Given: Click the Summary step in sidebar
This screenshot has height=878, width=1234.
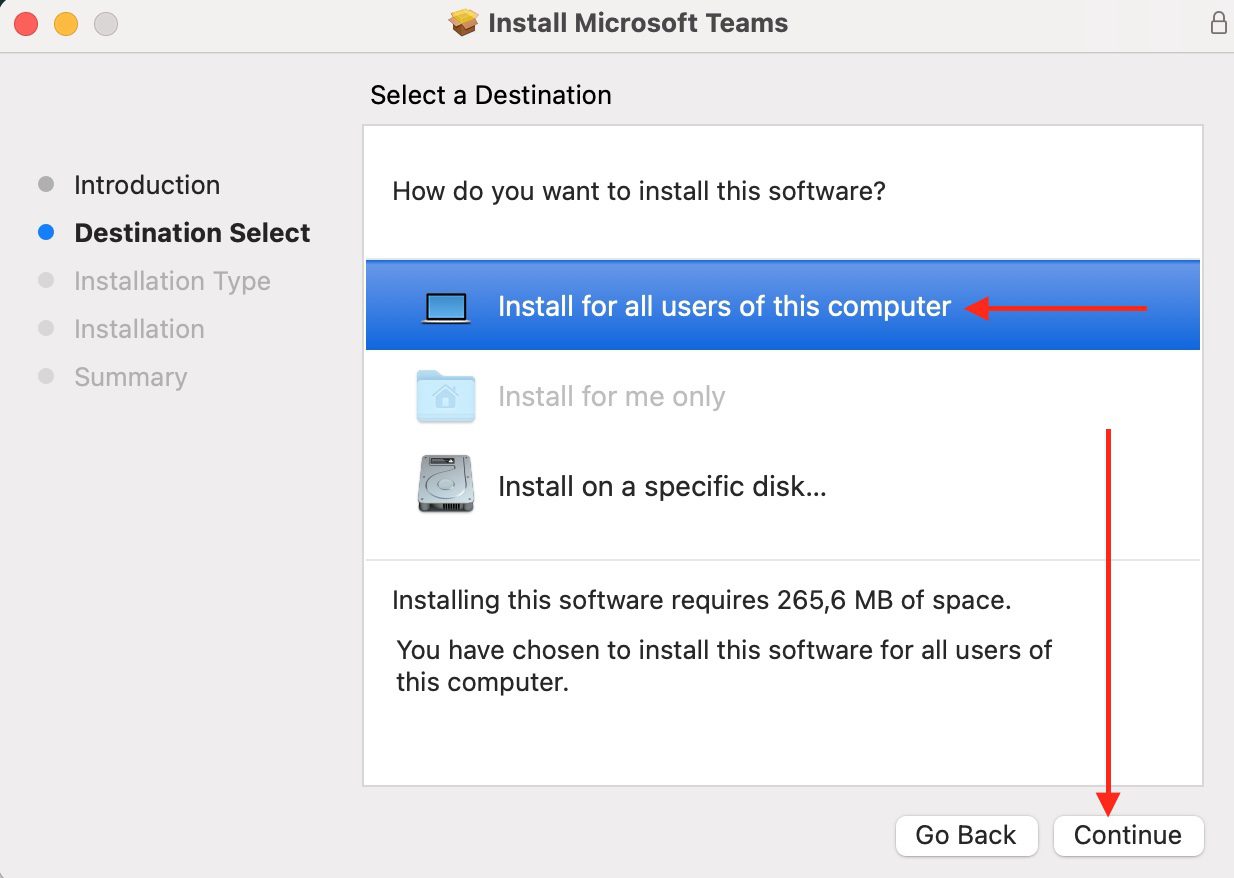Looking at the screenshot, I should [131, 377].
